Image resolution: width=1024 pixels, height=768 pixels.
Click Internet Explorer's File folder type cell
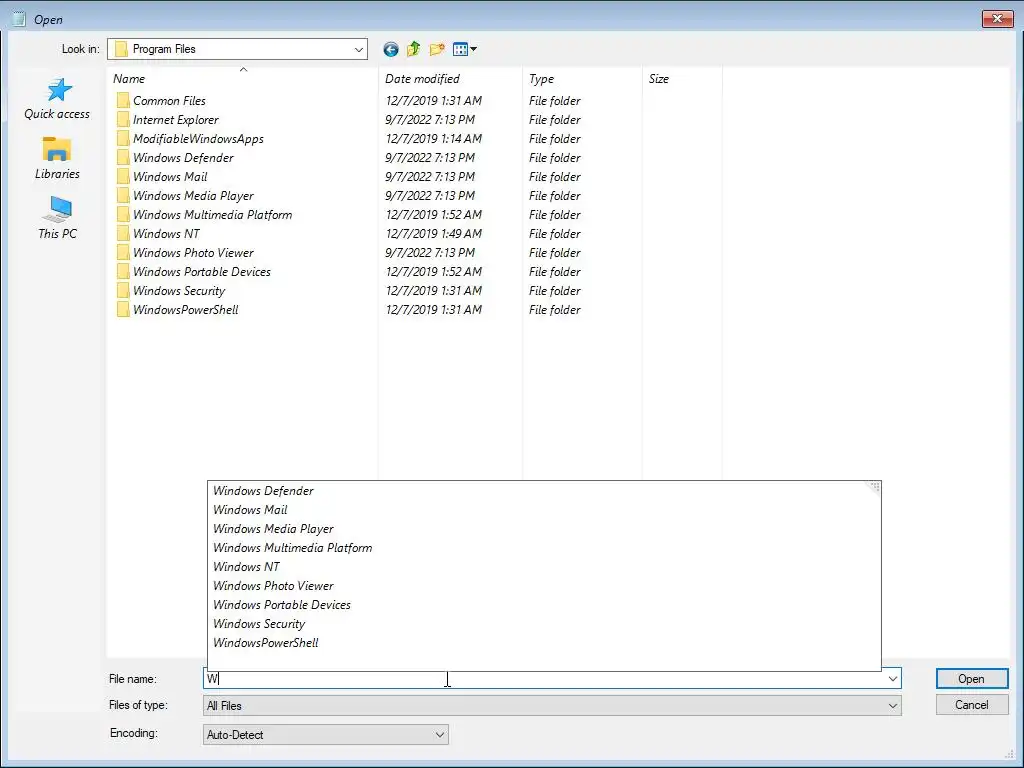tap(554, 120)
